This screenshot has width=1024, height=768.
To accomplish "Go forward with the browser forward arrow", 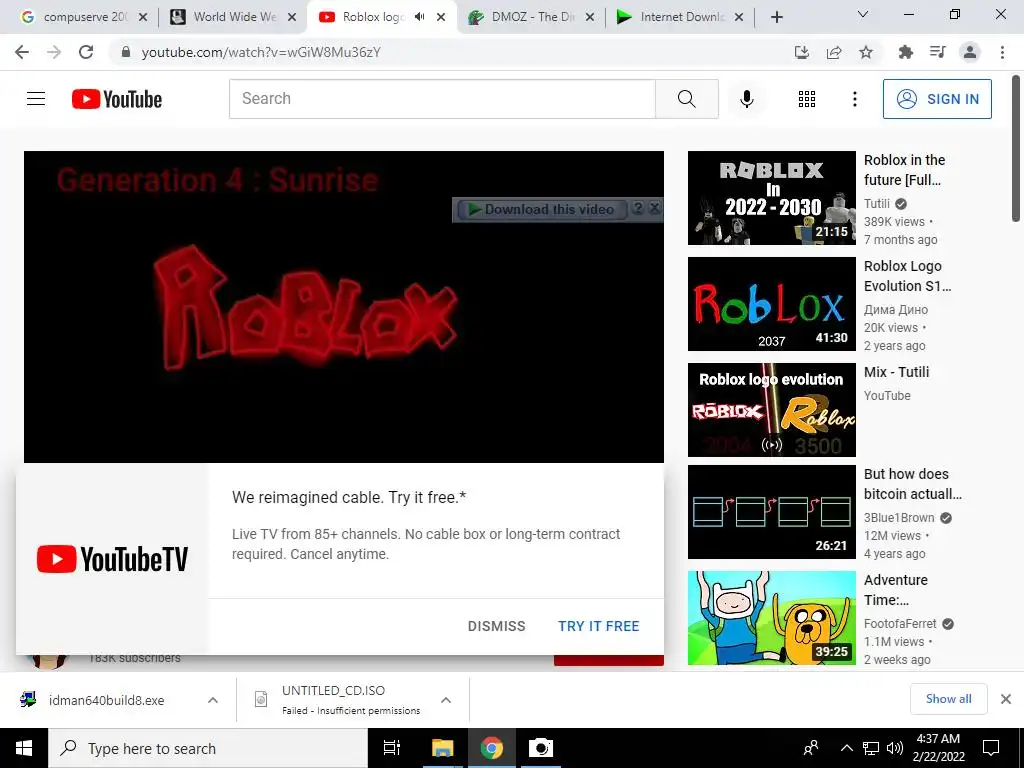I will point(54,52).
